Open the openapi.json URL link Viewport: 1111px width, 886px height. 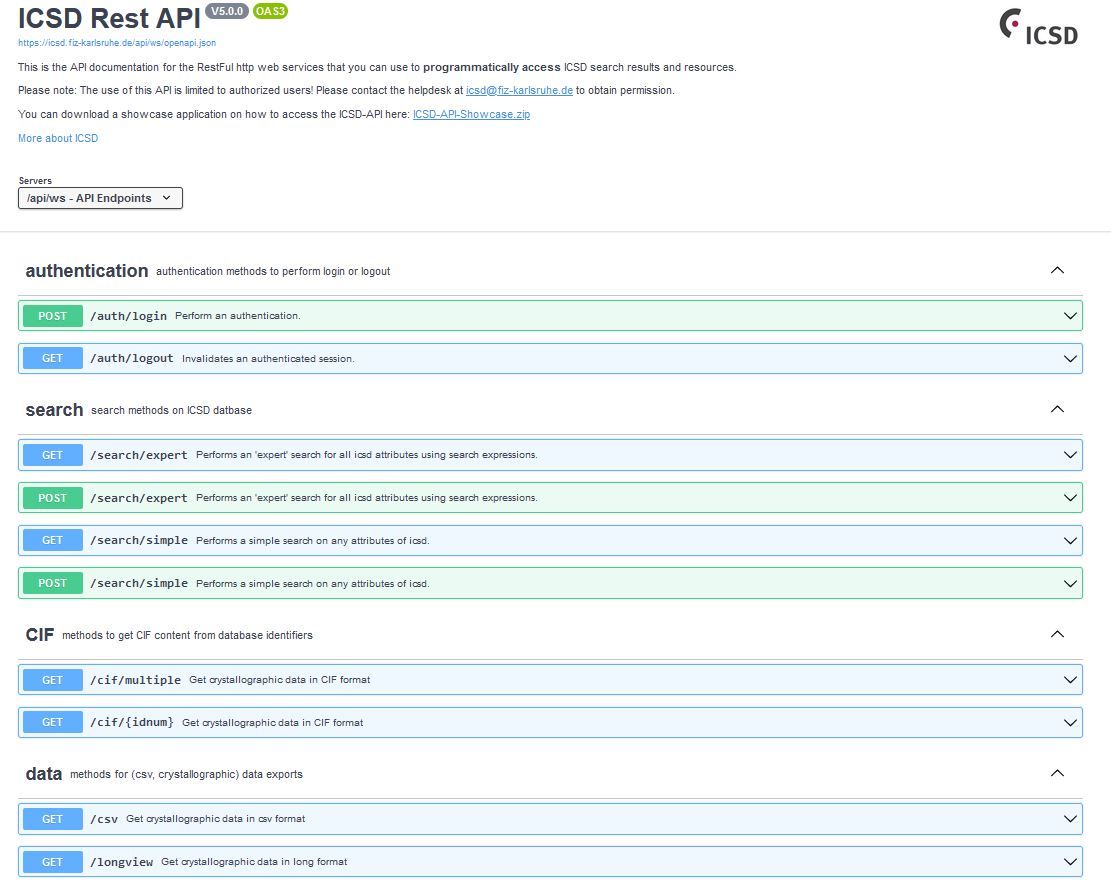tap(117, 43)
